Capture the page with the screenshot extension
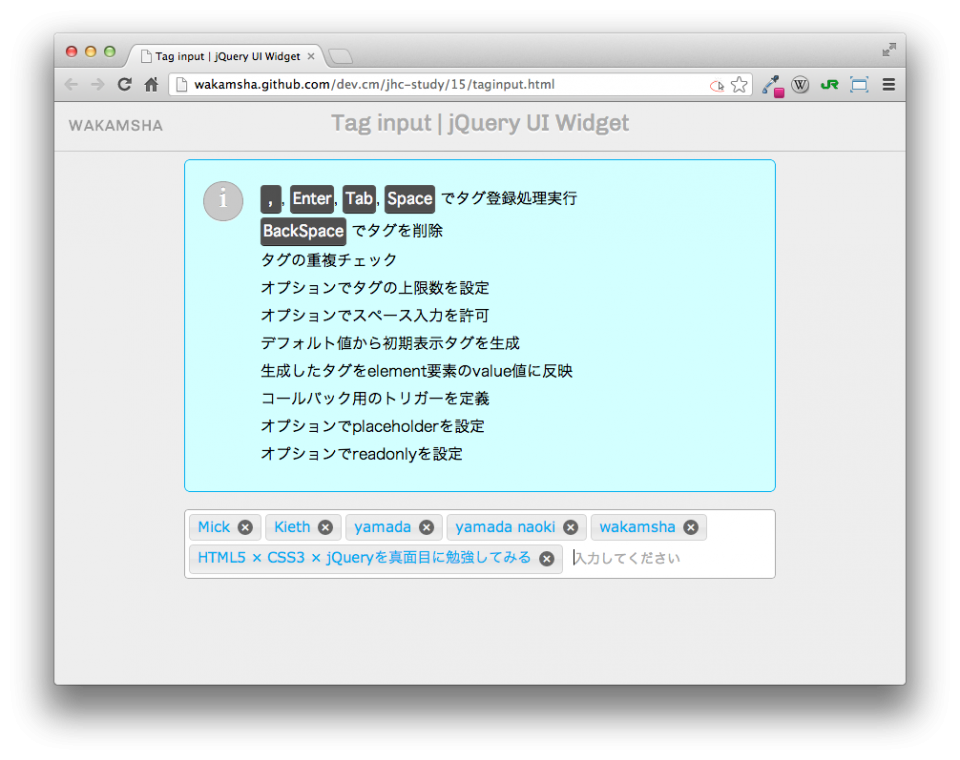Viewport: 960px width, 760px height. coord(858,85)
